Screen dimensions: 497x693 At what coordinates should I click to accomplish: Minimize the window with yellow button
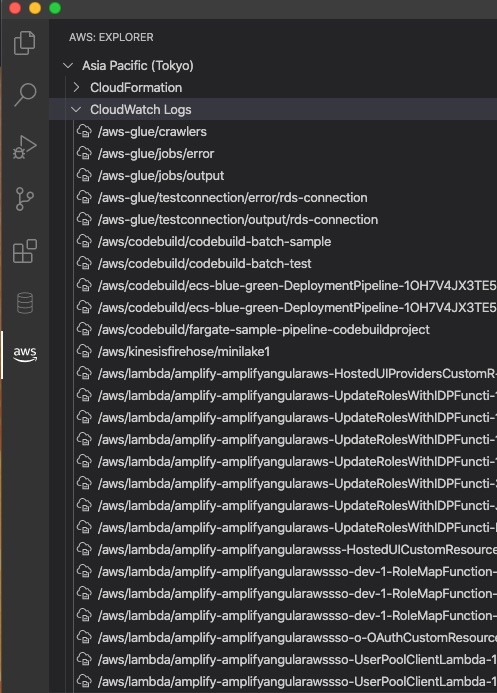tap(35, 8)
